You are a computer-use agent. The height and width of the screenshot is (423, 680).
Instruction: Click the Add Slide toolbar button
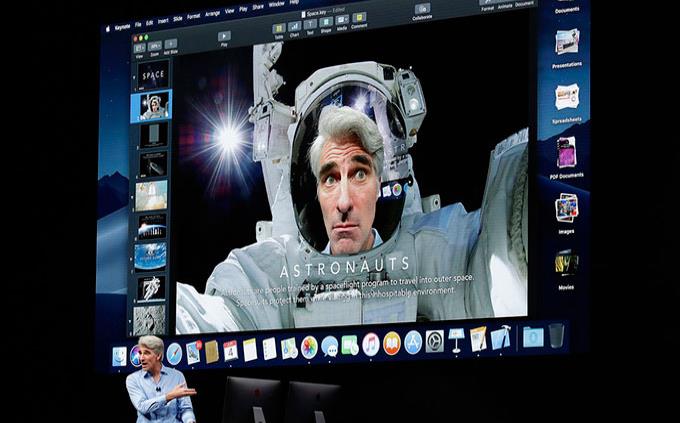pyautogui.click(x=171, y=44)
